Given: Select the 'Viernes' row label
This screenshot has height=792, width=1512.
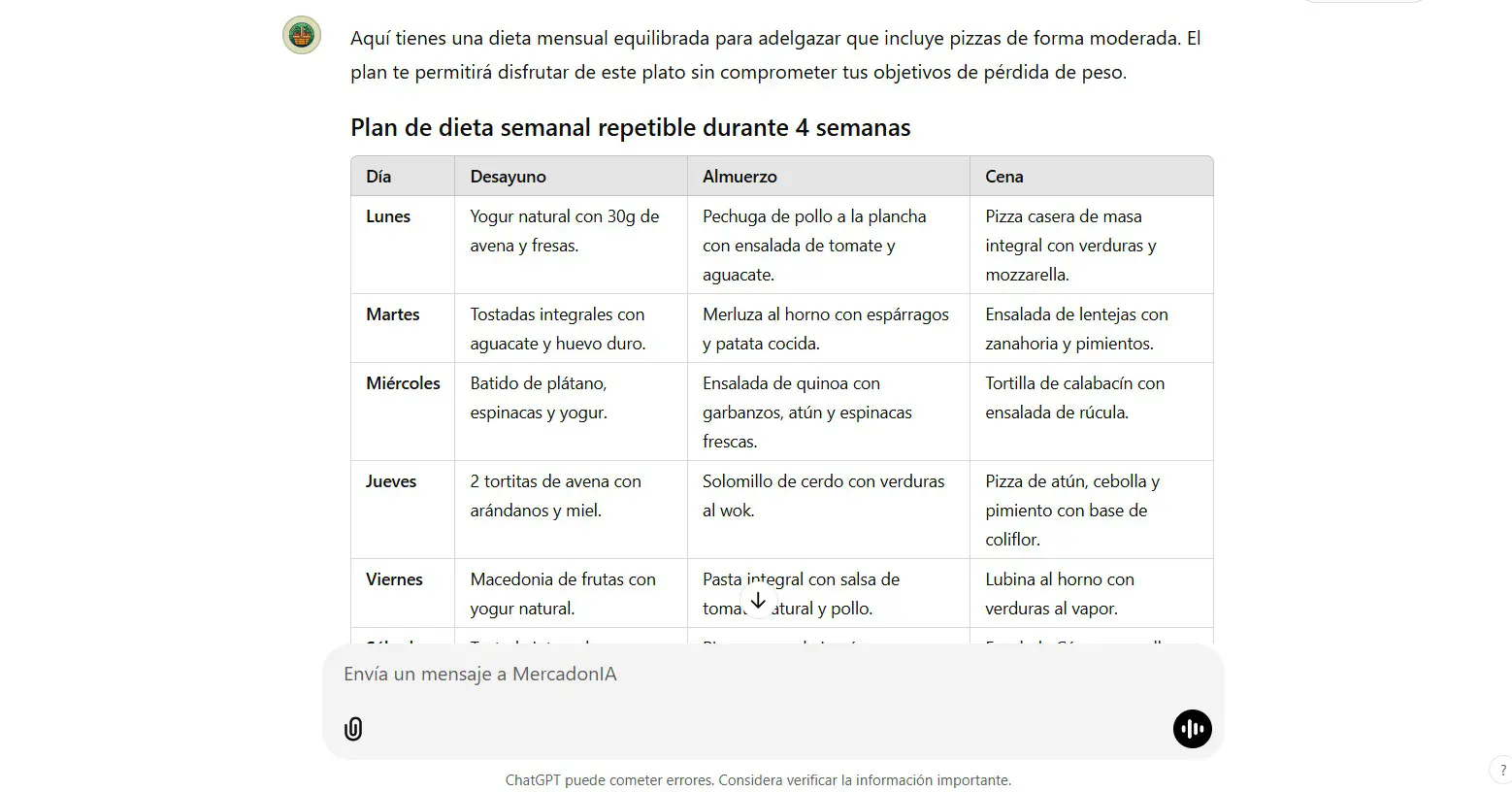Looking at the screenshot, I should [394, 579].
